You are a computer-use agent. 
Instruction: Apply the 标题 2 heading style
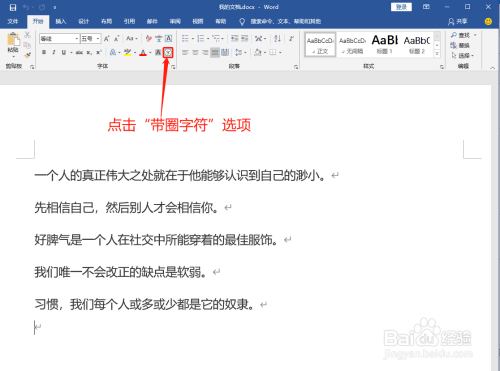417,44
